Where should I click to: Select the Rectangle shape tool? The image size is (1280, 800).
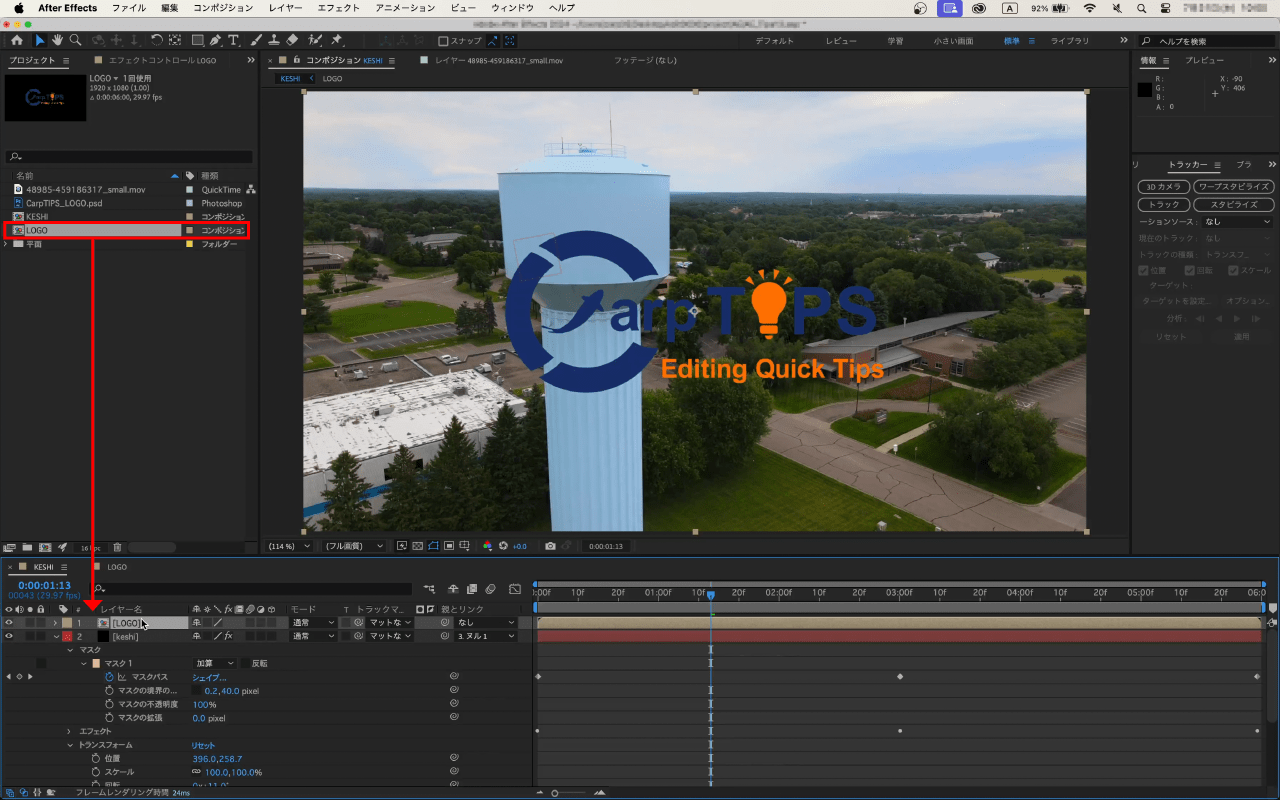coord(197,40)
